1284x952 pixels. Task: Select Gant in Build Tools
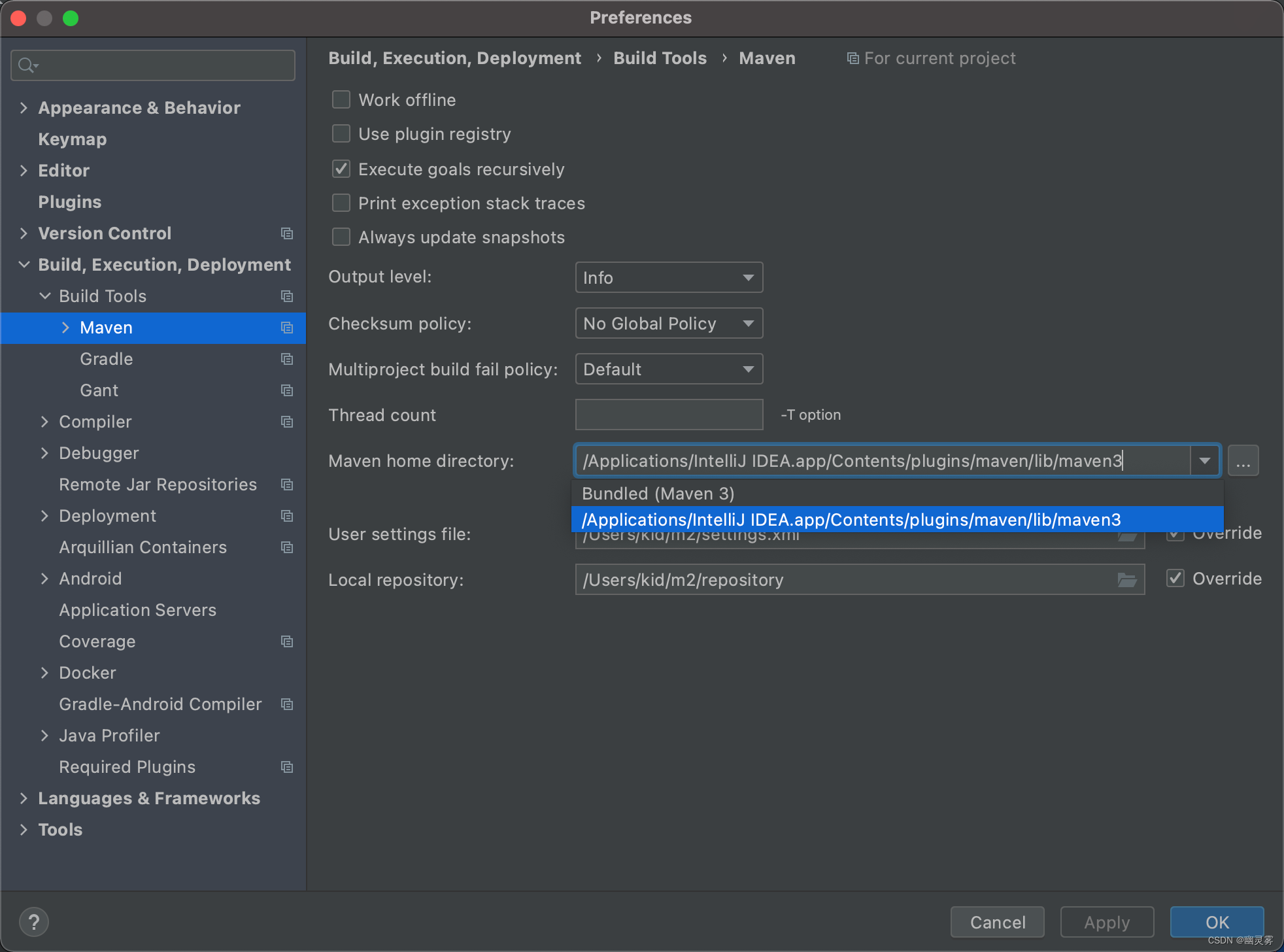click(x=99, y=390)
